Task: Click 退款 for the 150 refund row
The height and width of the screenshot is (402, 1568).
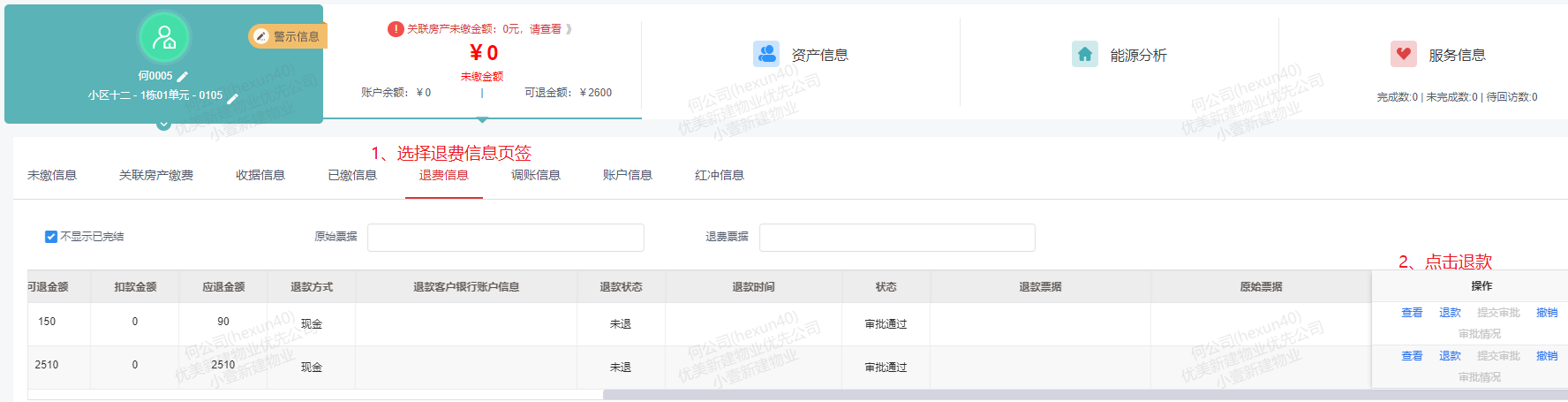Action: pos(1450,313)
